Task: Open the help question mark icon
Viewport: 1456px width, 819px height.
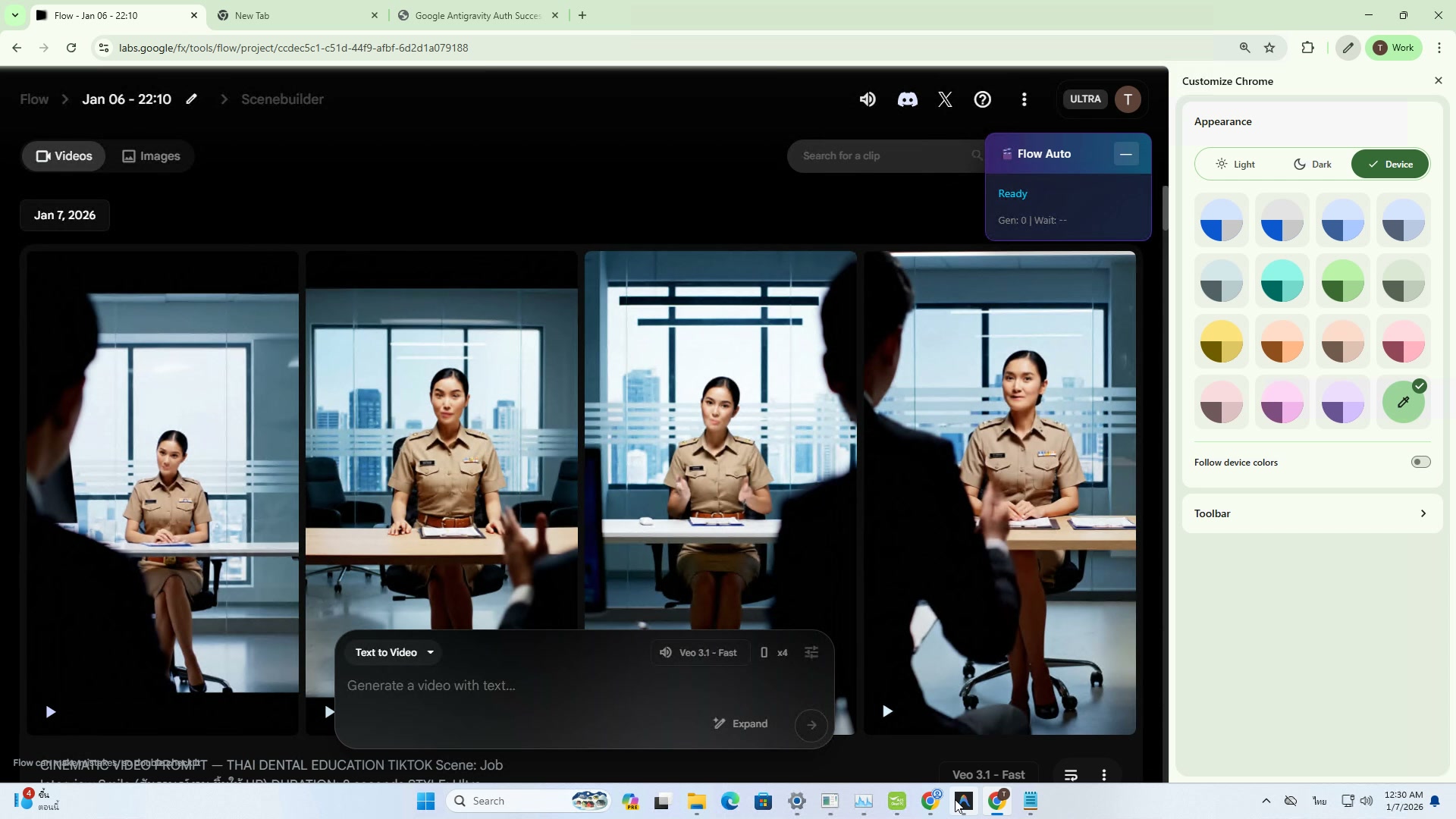Action: click(x=983, y=99)
